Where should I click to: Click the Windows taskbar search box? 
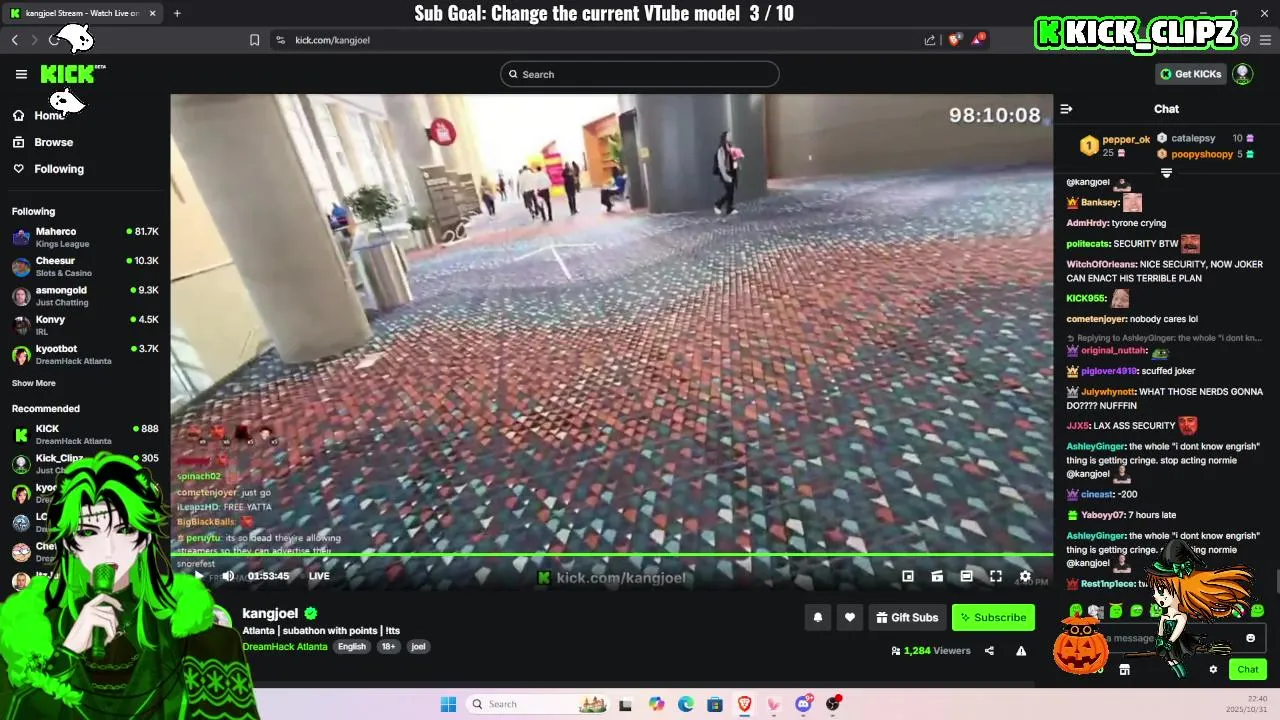coord(538,704)
